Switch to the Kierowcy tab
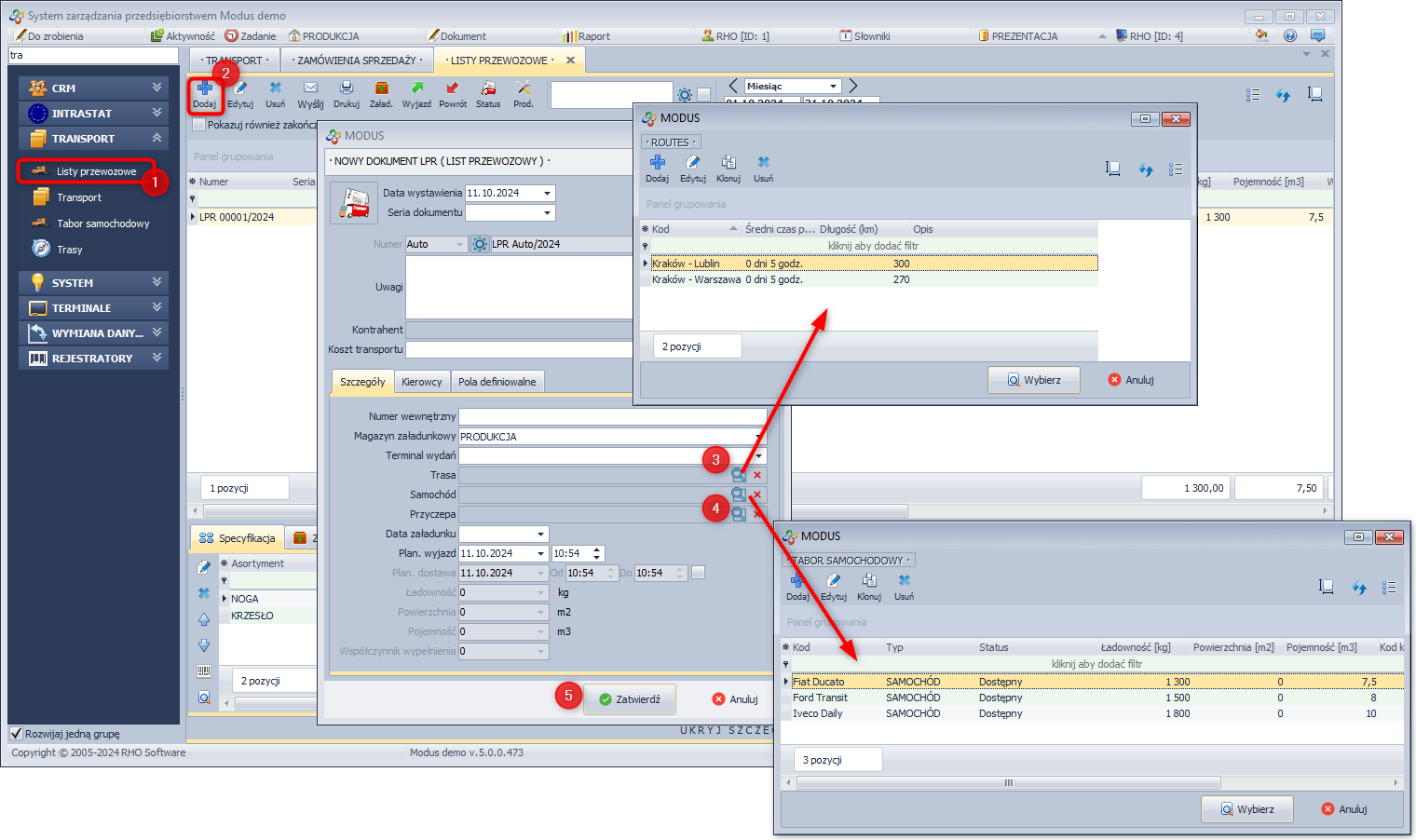The width and height of the screenshot is (1416, 840). 421,382
